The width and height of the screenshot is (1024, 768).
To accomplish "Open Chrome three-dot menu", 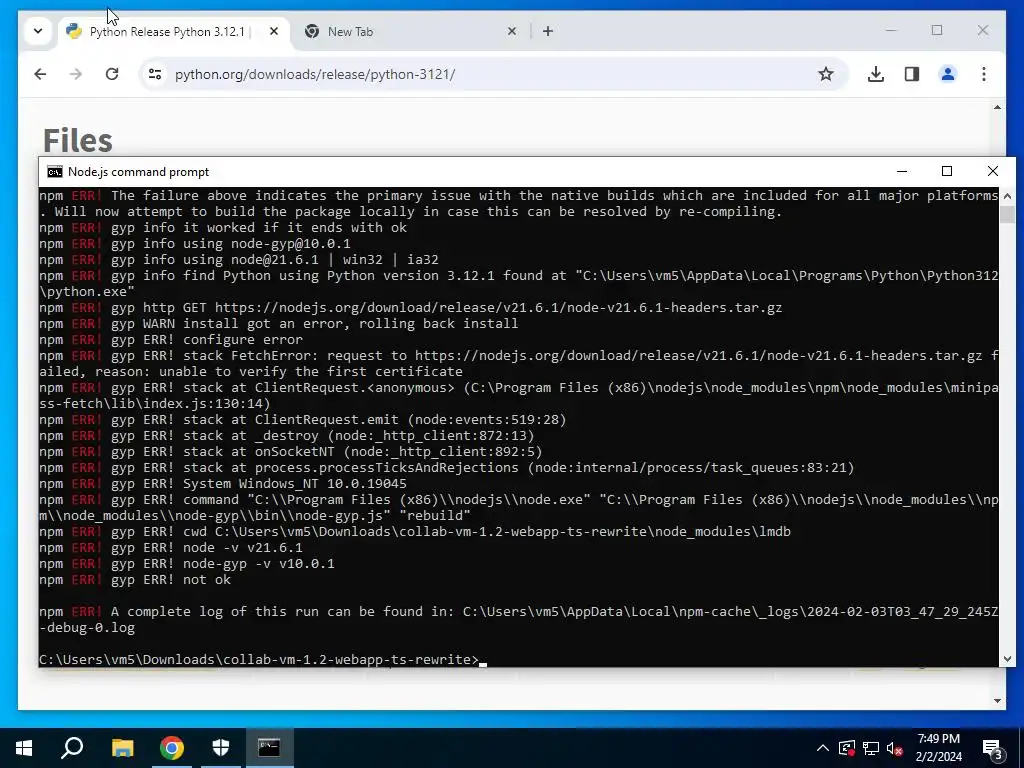I will pos(984,74).
